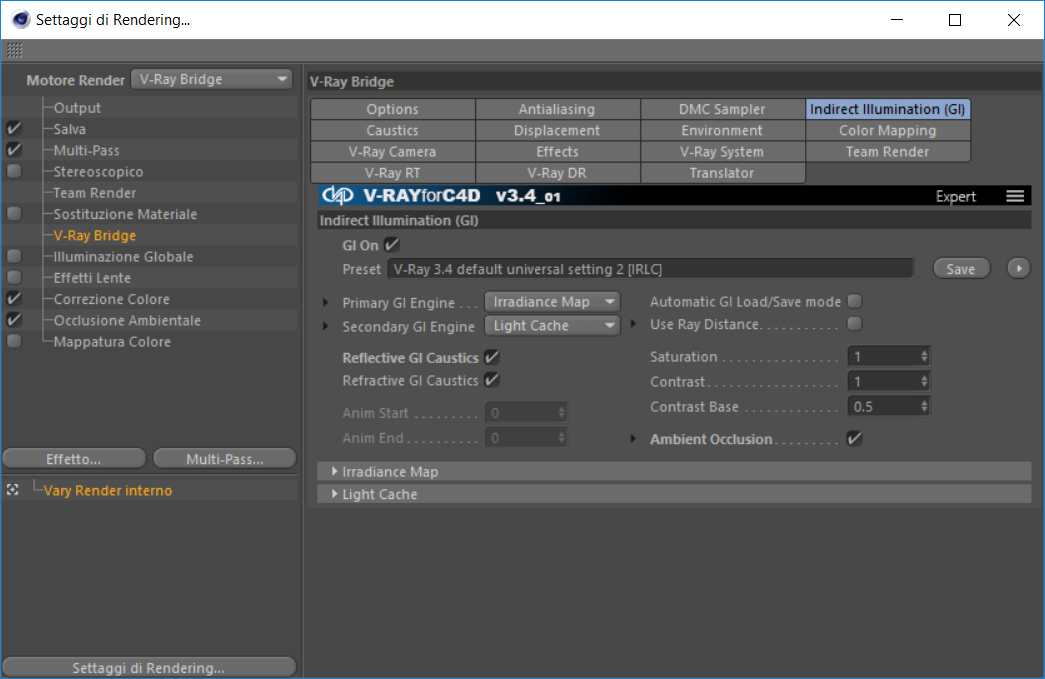Switch to the Environment tab
The width and height of the screenshot is (1045, 679).
click(x=722, y=131)
